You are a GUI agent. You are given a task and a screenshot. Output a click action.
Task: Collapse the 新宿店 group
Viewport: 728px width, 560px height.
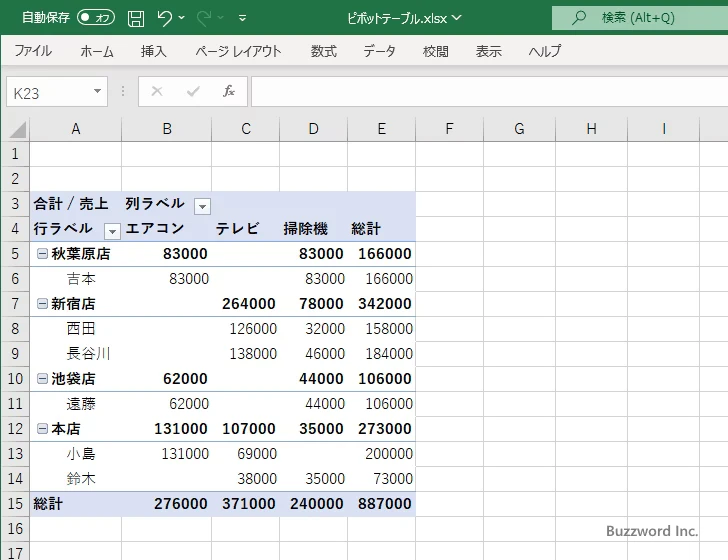coord(42,304)
